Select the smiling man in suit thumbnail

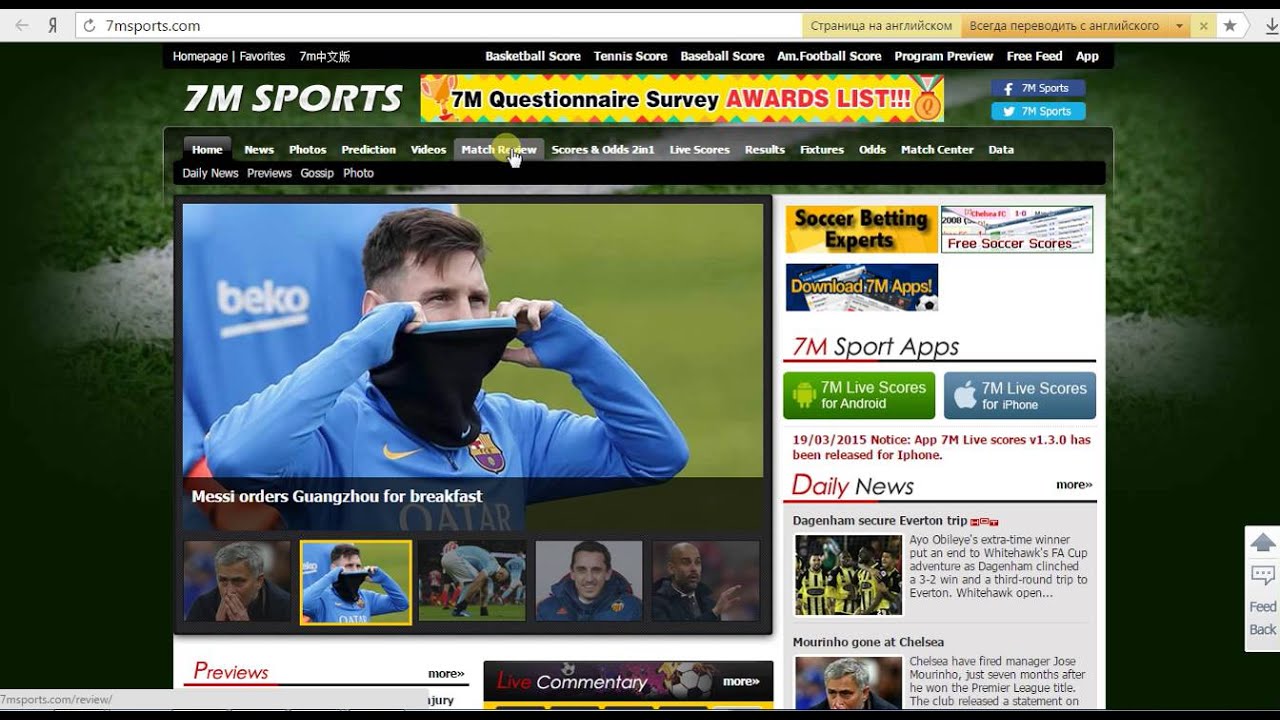click(x=589, y=581)
